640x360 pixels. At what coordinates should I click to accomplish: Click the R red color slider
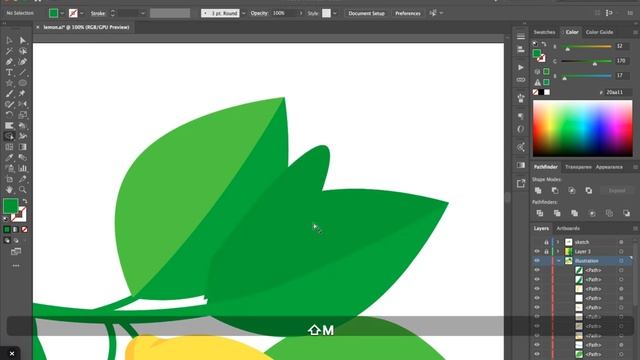coord(586,47)
